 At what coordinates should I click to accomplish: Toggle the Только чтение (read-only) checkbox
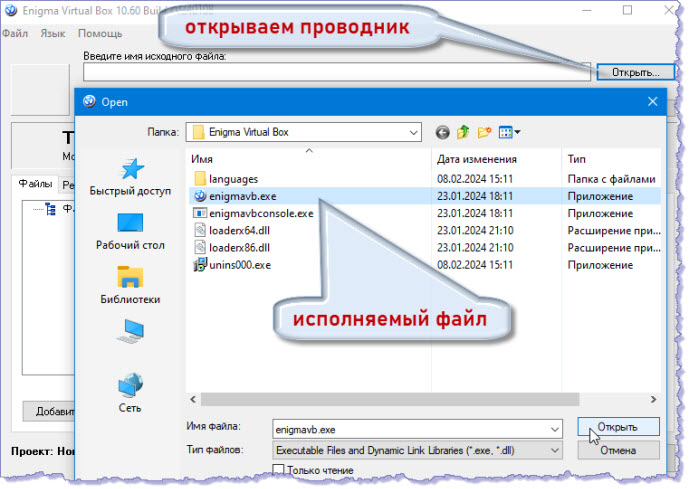click(278, 470)
